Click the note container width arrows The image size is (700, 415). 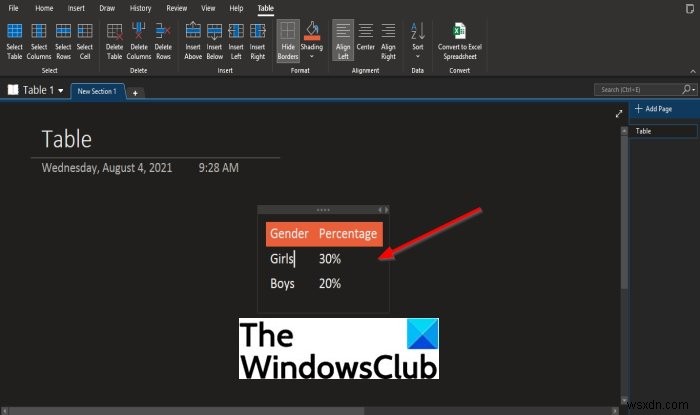(383, 210)
